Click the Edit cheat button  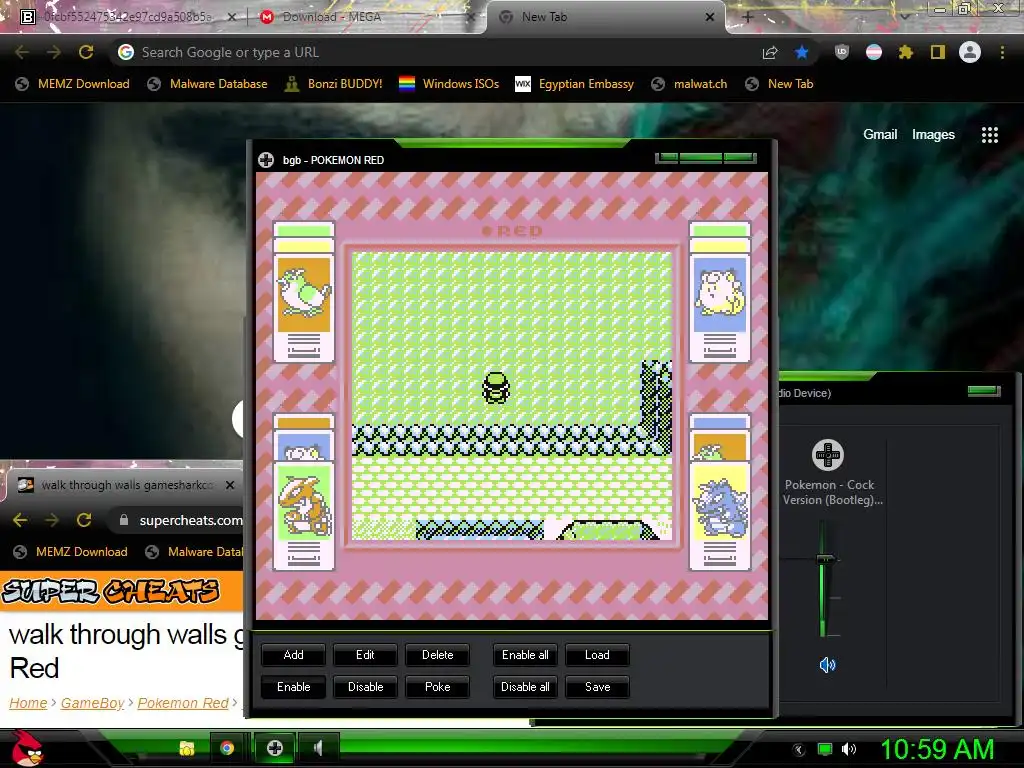(365, 655)
